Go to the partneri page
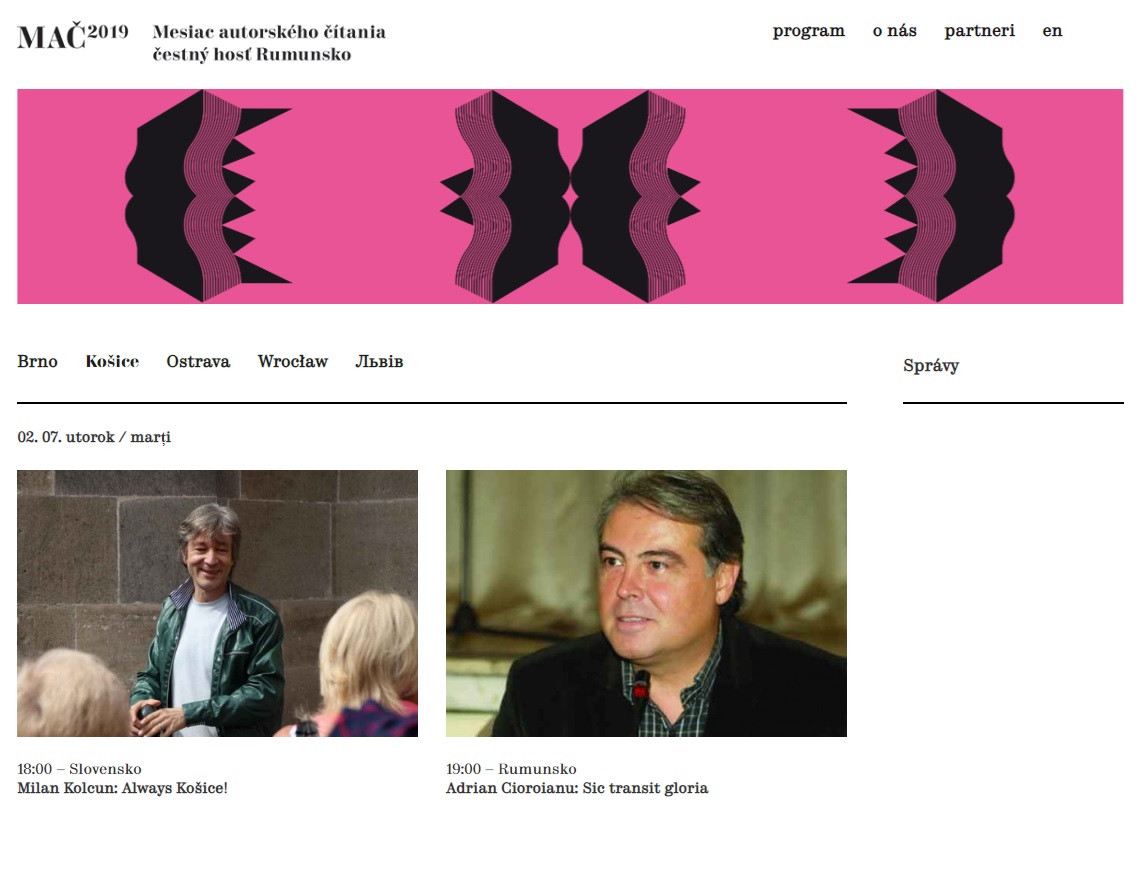The width and height of the screenshot is (1145, 882). click(979, 31)
